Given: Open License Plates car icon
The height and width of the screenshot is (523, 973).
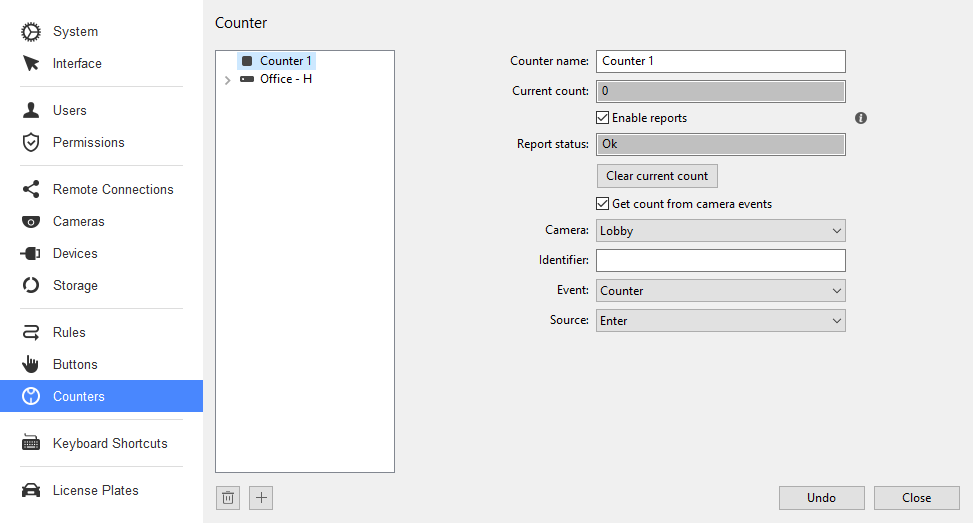Looking at the screenshot, I should click(x=30, y=490).
